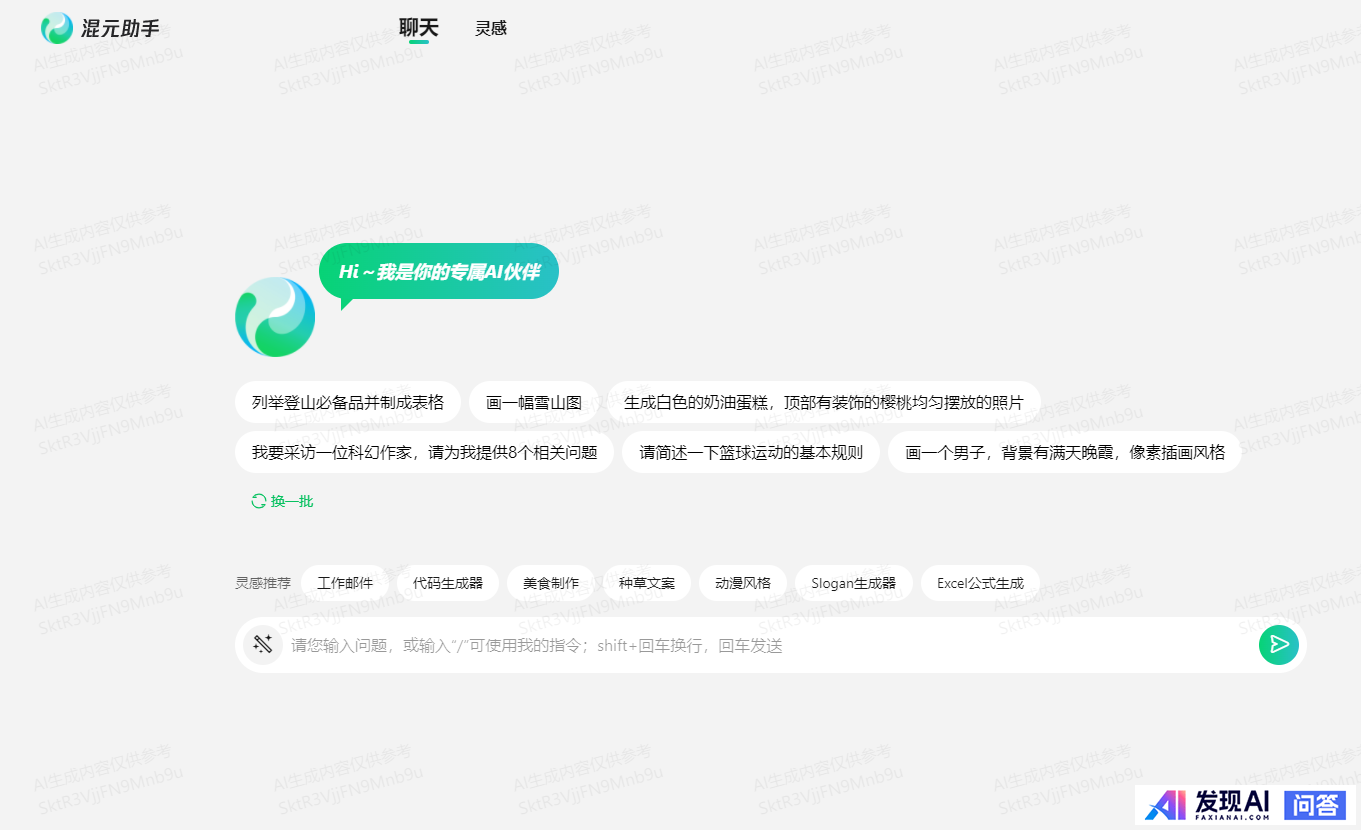
Task: Switch to the 聊天 tab
Action: click(418, 28)
